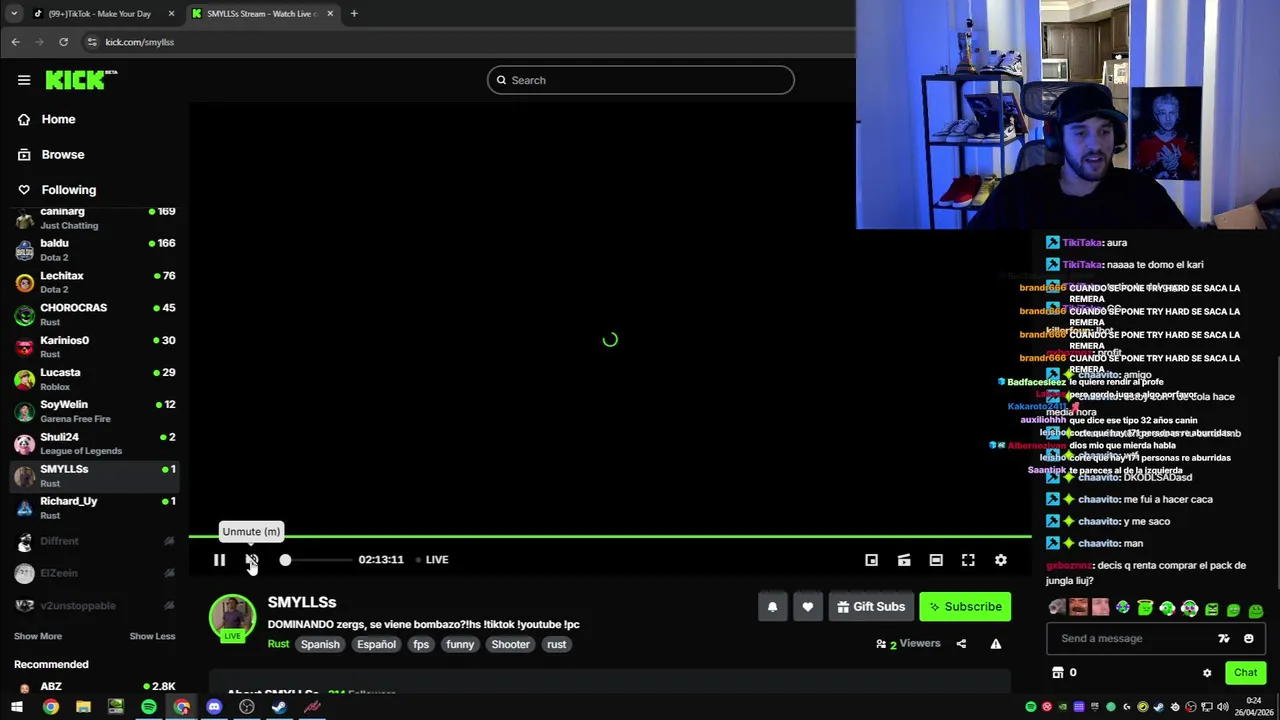The image size is (1280, 720).
Task: Report the stream via warning icon
Action: [x=996, y=644]
